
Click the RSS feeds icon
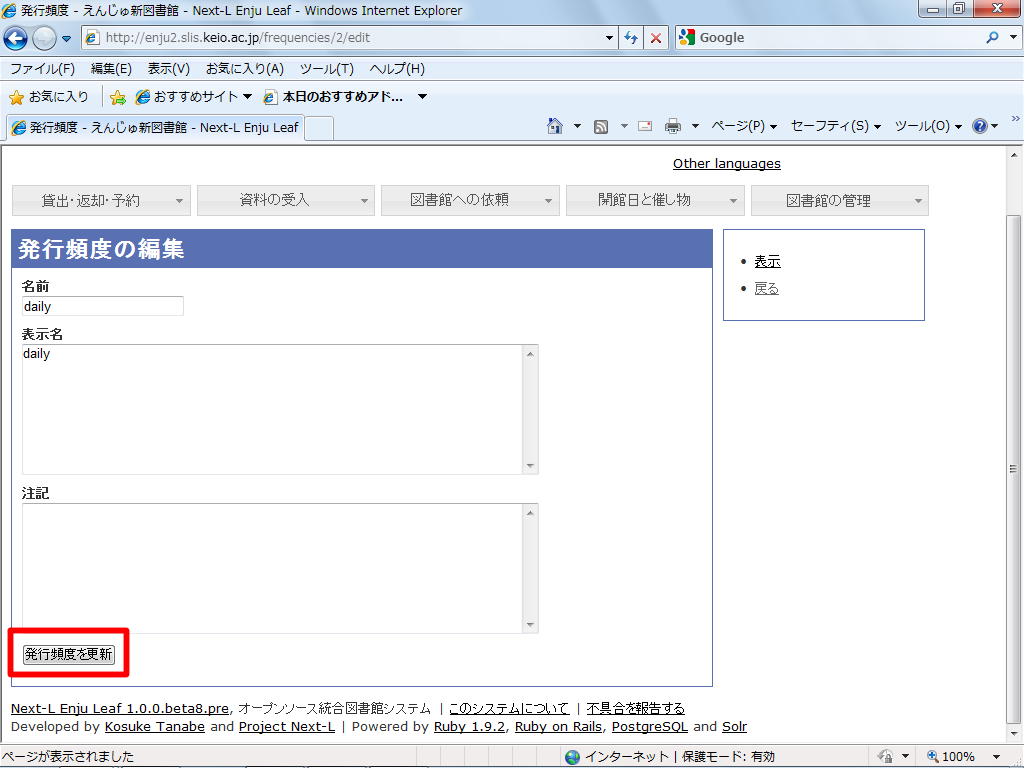pyautogui.click(x=601, y=126)
